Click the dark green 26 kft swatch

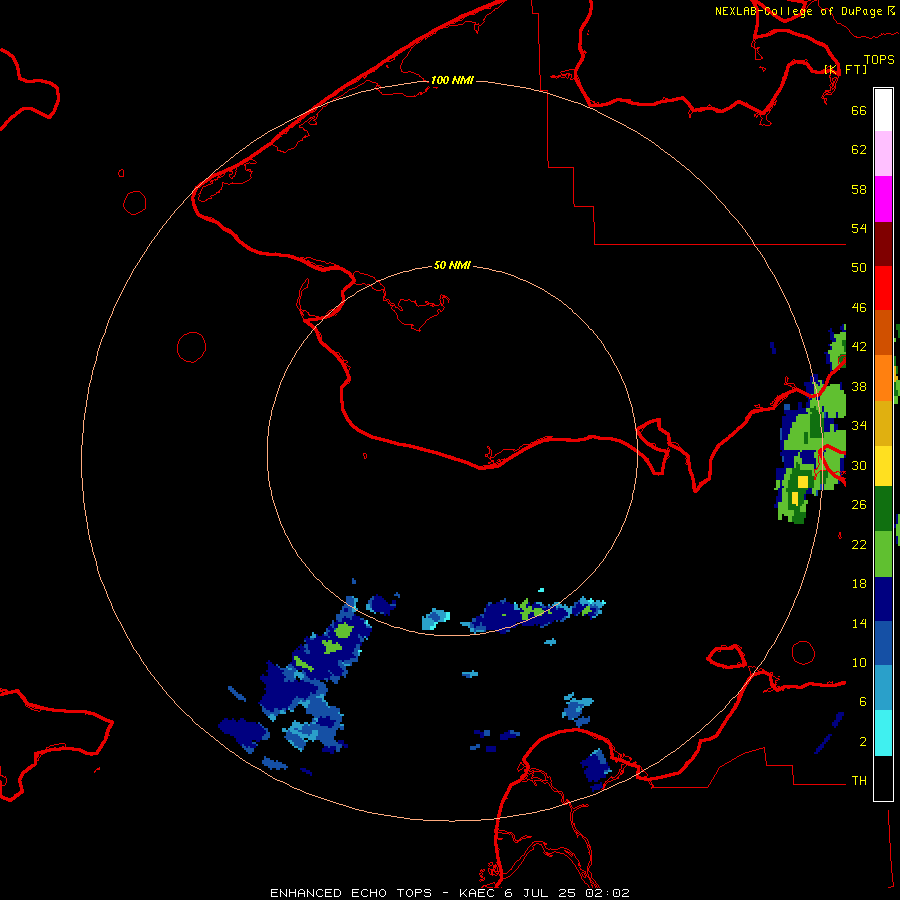(x=883, y=509)
